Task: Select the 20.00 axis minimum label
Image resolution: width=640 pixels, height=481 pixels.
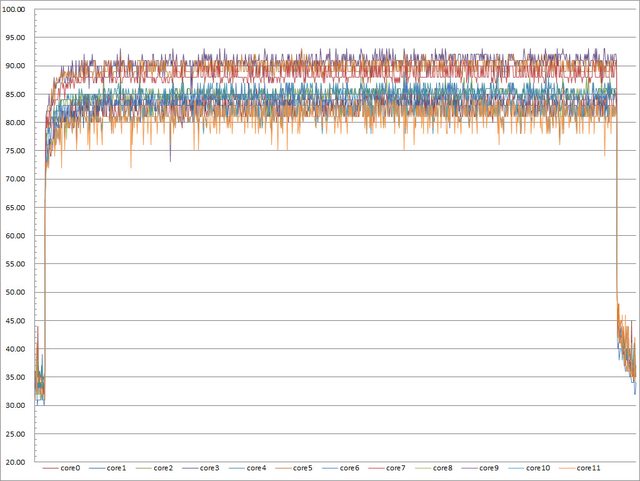Action: (x=18, y=462)
